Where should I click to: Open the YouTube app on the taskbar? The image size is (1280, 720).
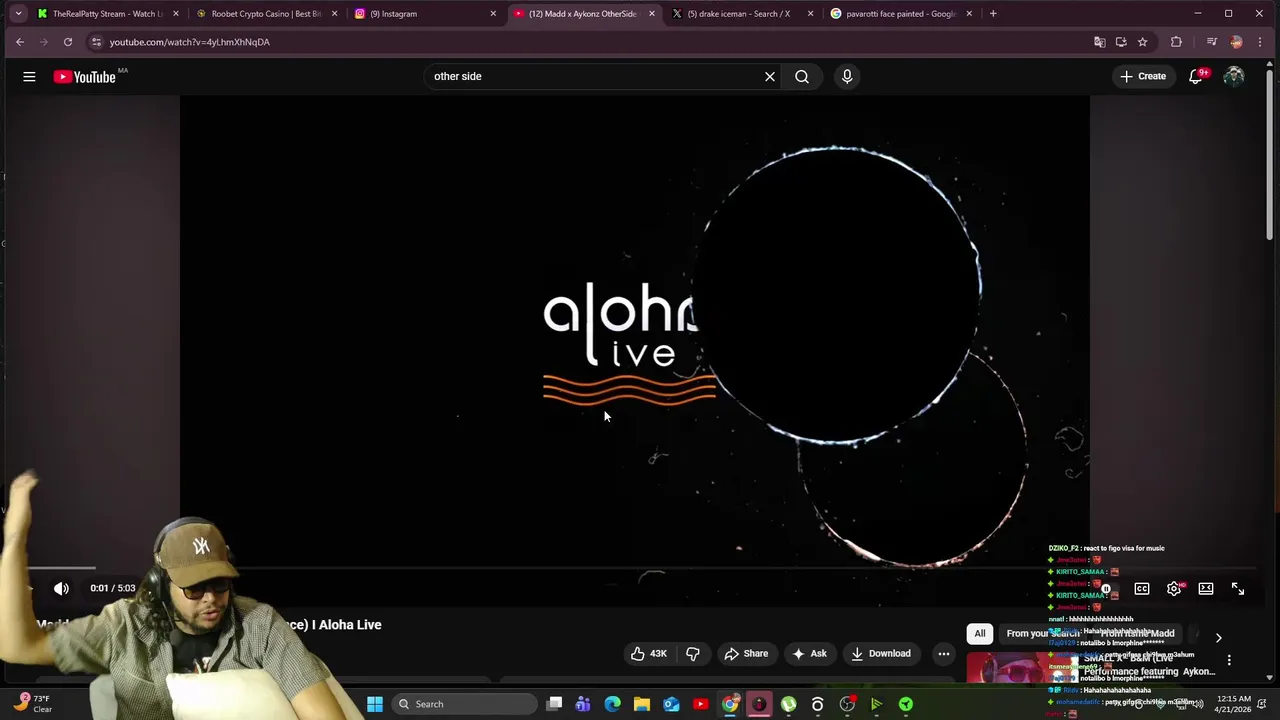(x=701, y=704)
